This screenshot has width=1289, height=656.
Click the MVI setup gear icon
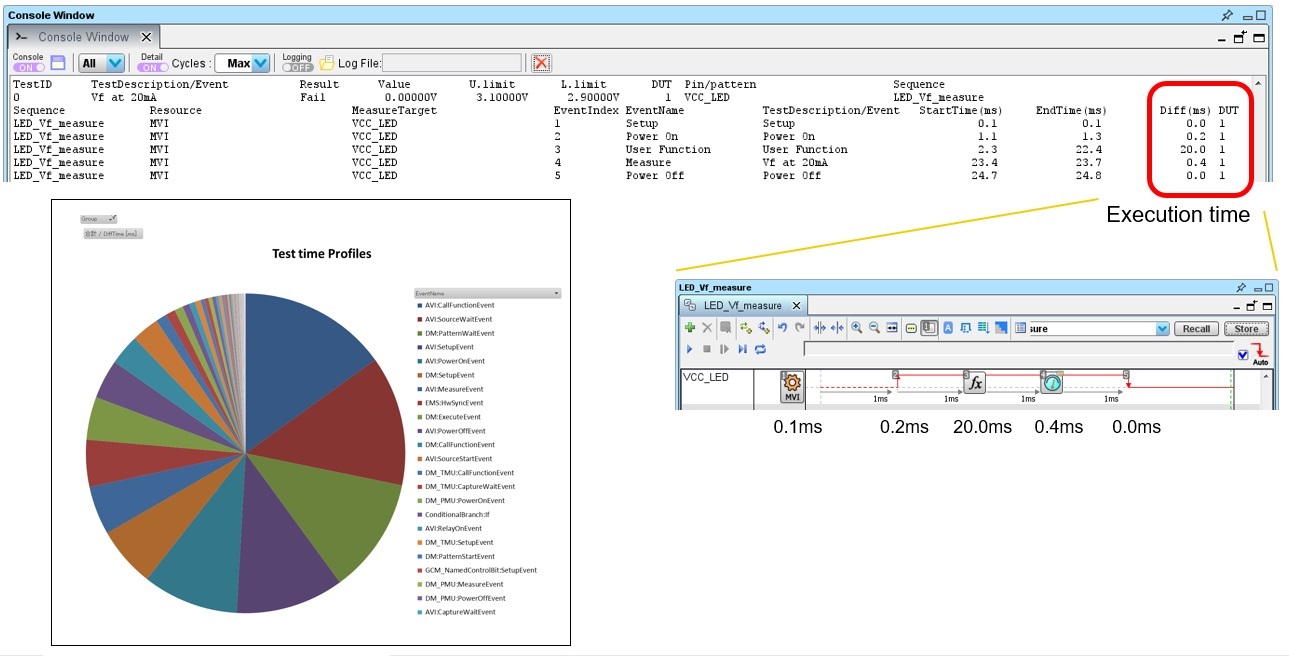792,385
